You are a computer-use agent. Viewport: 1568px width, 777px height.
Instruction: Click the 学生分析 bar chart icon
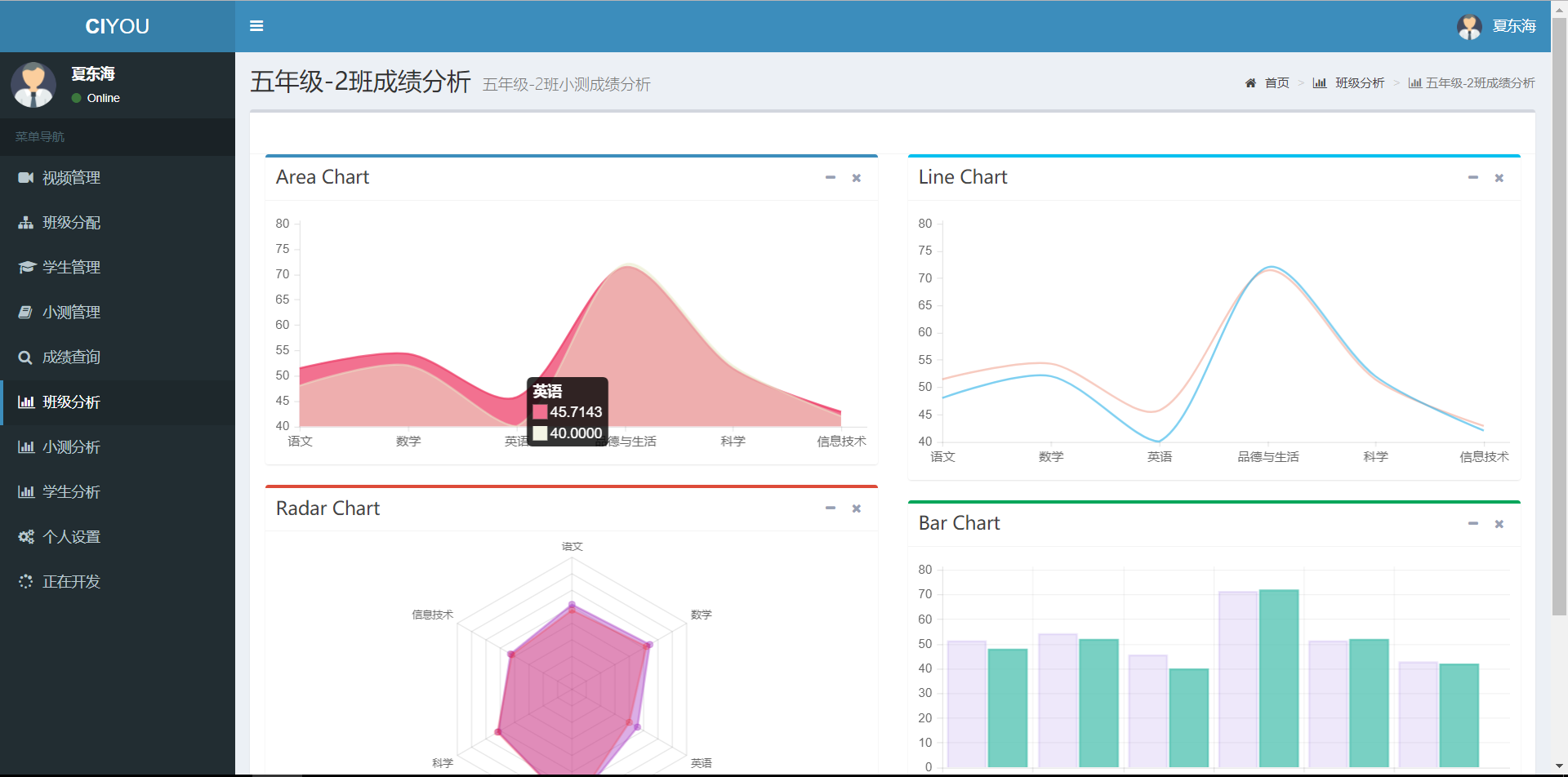coord(26,492)
